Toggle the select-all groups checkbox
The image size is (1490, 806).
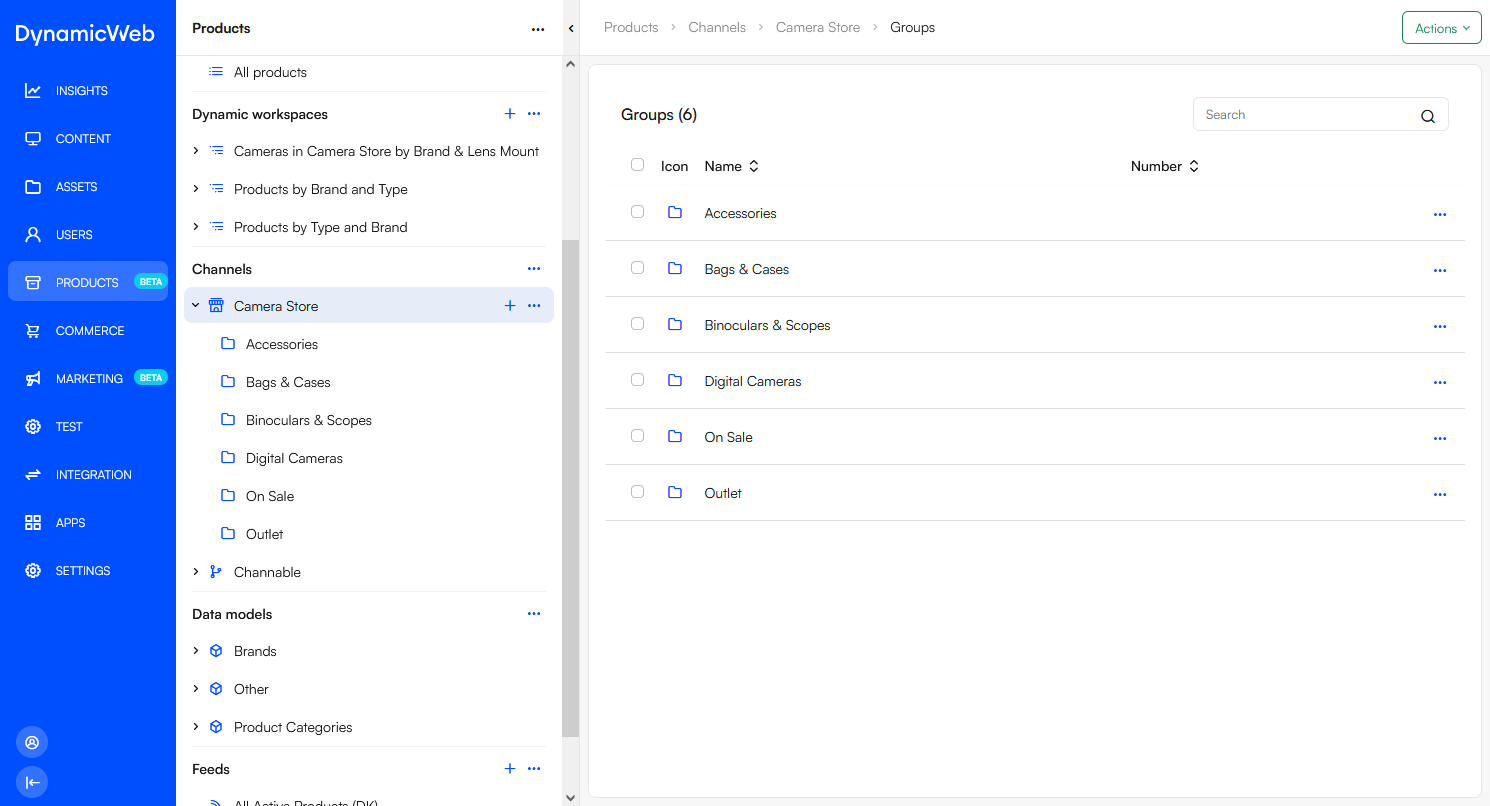[637, 165]
